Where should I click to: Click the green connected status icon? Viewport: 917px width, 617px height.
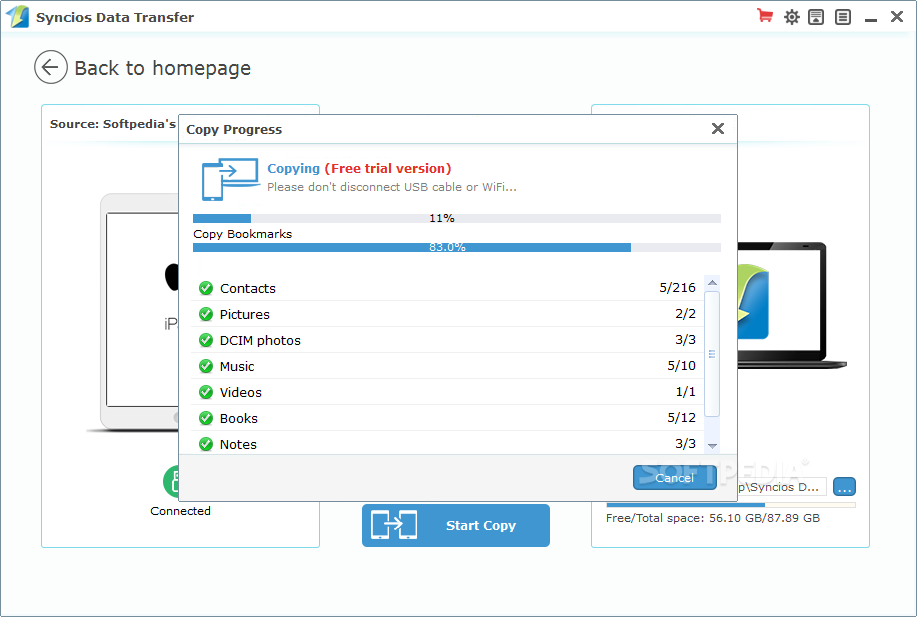(171, 481)
